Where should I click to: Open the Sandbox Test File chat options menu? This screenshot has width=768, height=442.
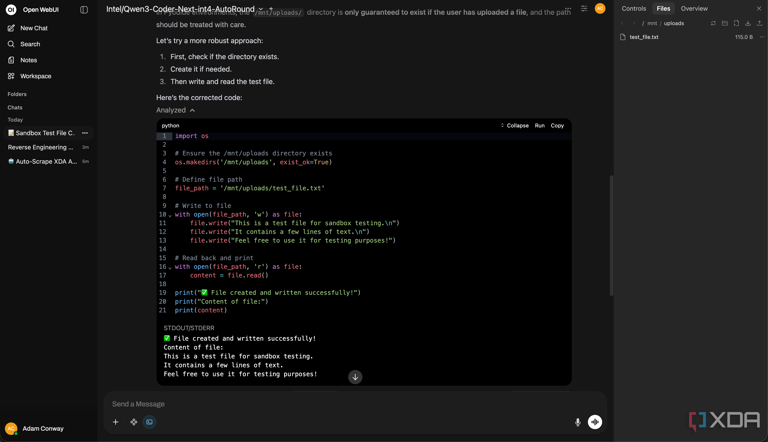pyautogui.click(x=85, y=133)
